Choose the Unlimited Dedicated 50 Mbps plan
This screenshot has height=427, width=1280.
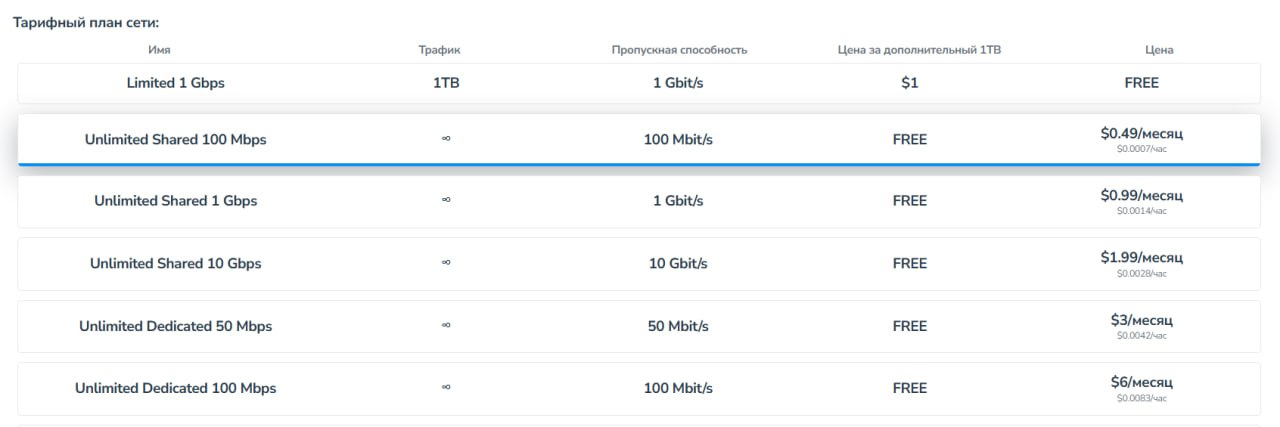176,326
